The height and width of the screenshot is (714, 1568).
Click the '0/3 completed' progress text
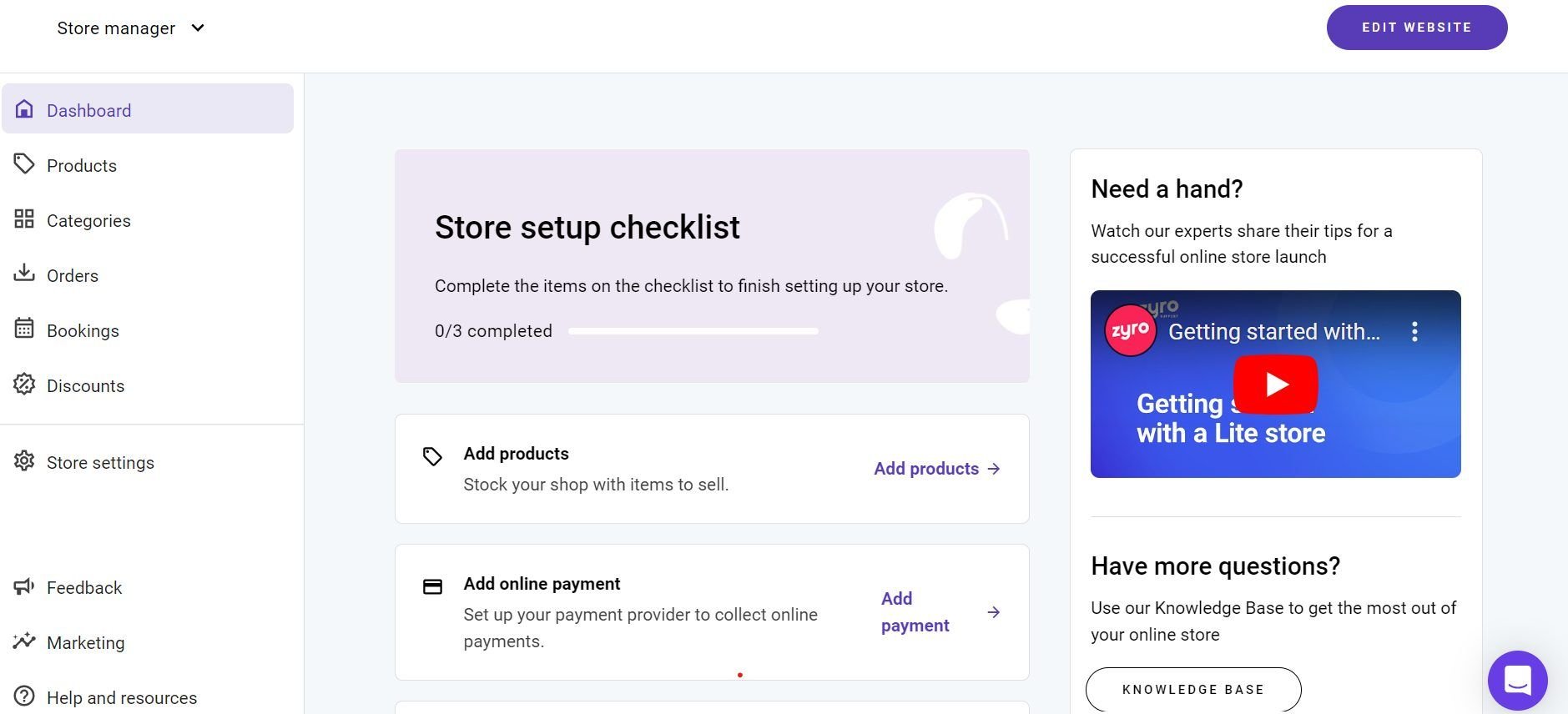[493, 331]
